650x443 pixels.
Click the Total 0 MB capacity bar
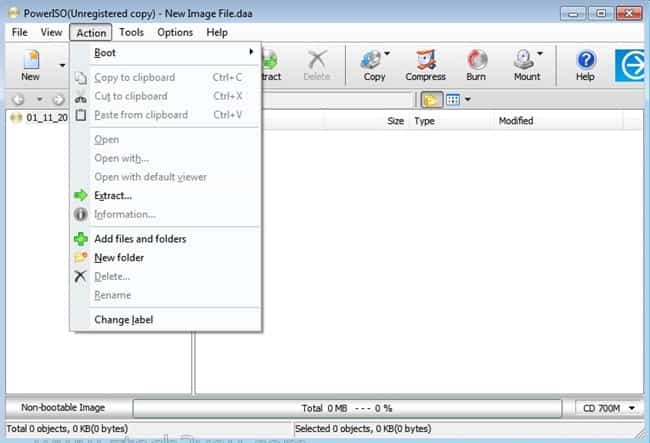347,409
